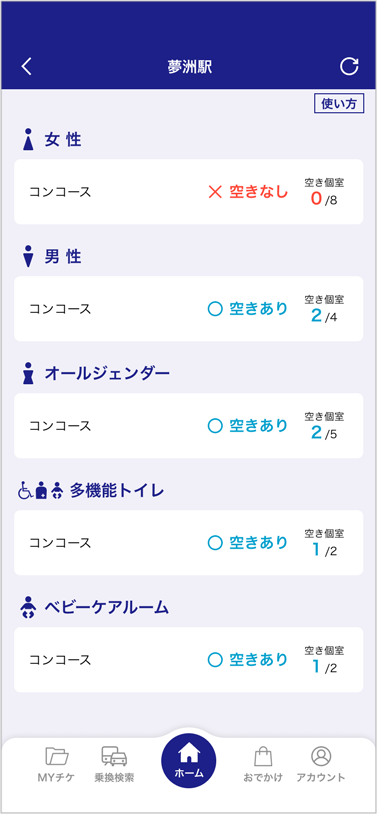
Task: Open the 女性 コンコース card showing 空きなし
Action: [188, 192]
